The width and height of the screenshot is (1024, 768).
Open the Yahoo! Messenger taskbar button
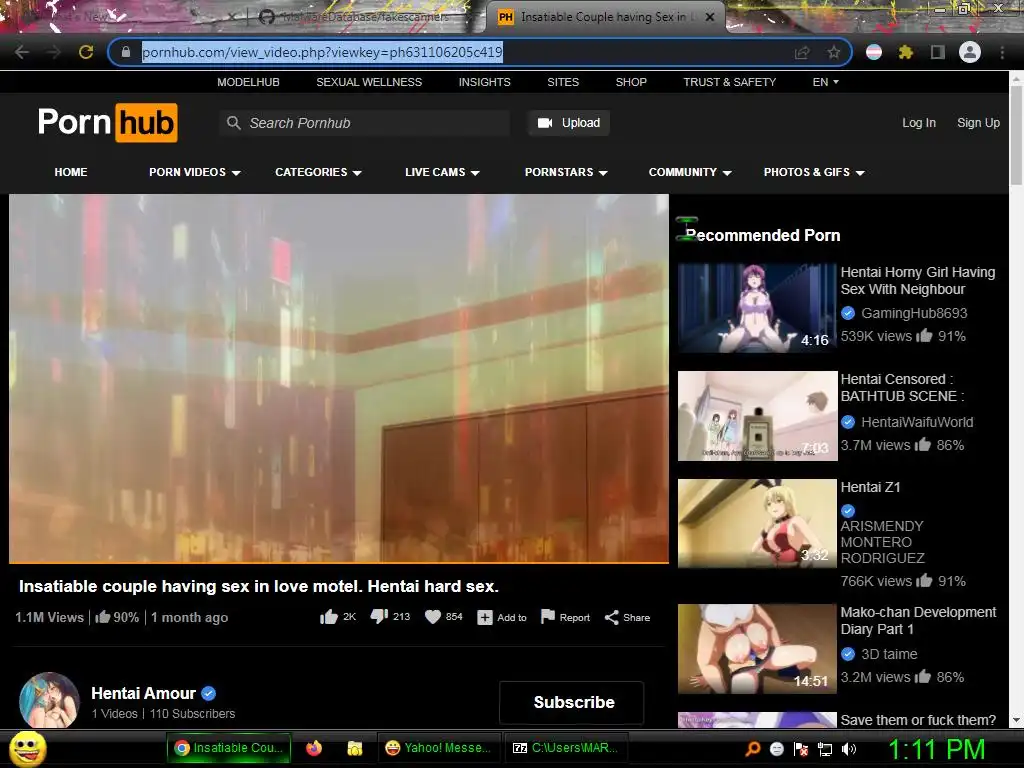pos(439,748)
